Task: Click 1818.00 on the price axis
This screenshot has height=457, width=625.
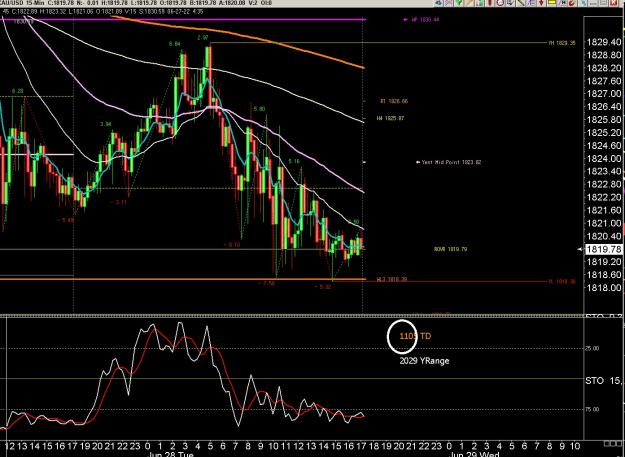Action: point(604,288)
